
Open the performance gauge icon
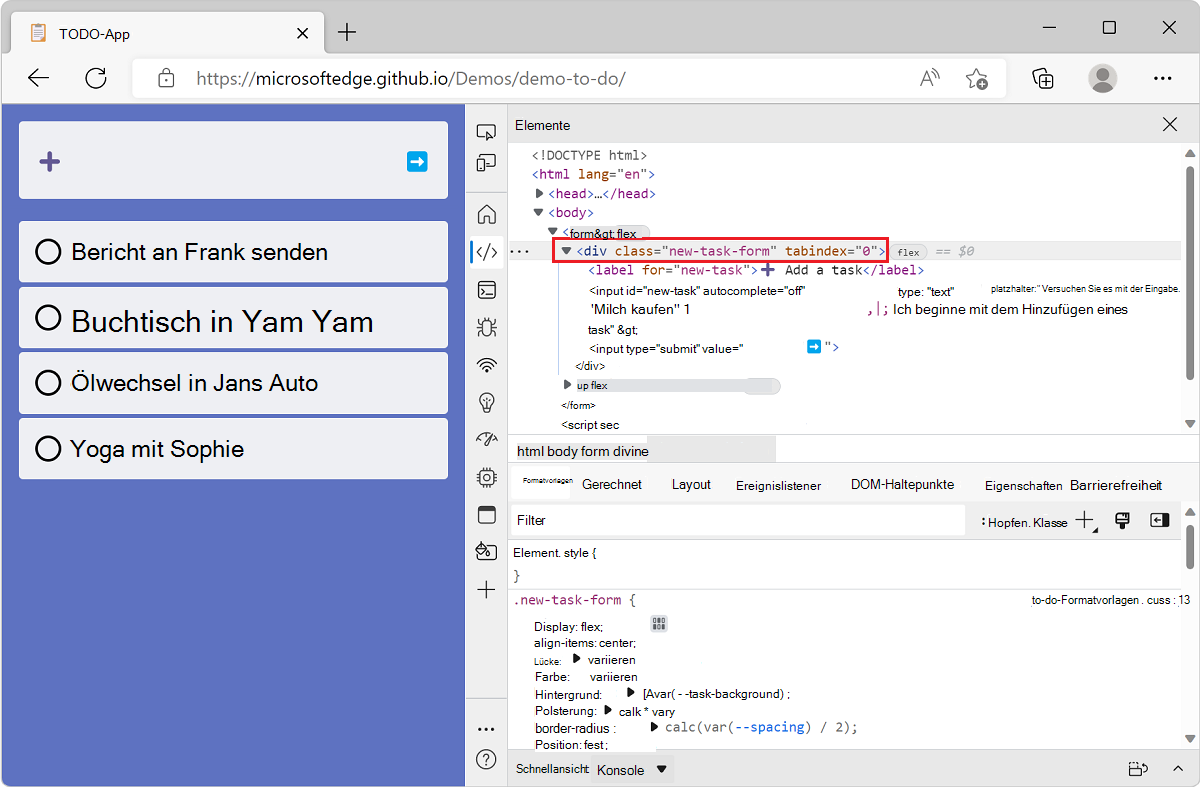[x=486, y=438]
